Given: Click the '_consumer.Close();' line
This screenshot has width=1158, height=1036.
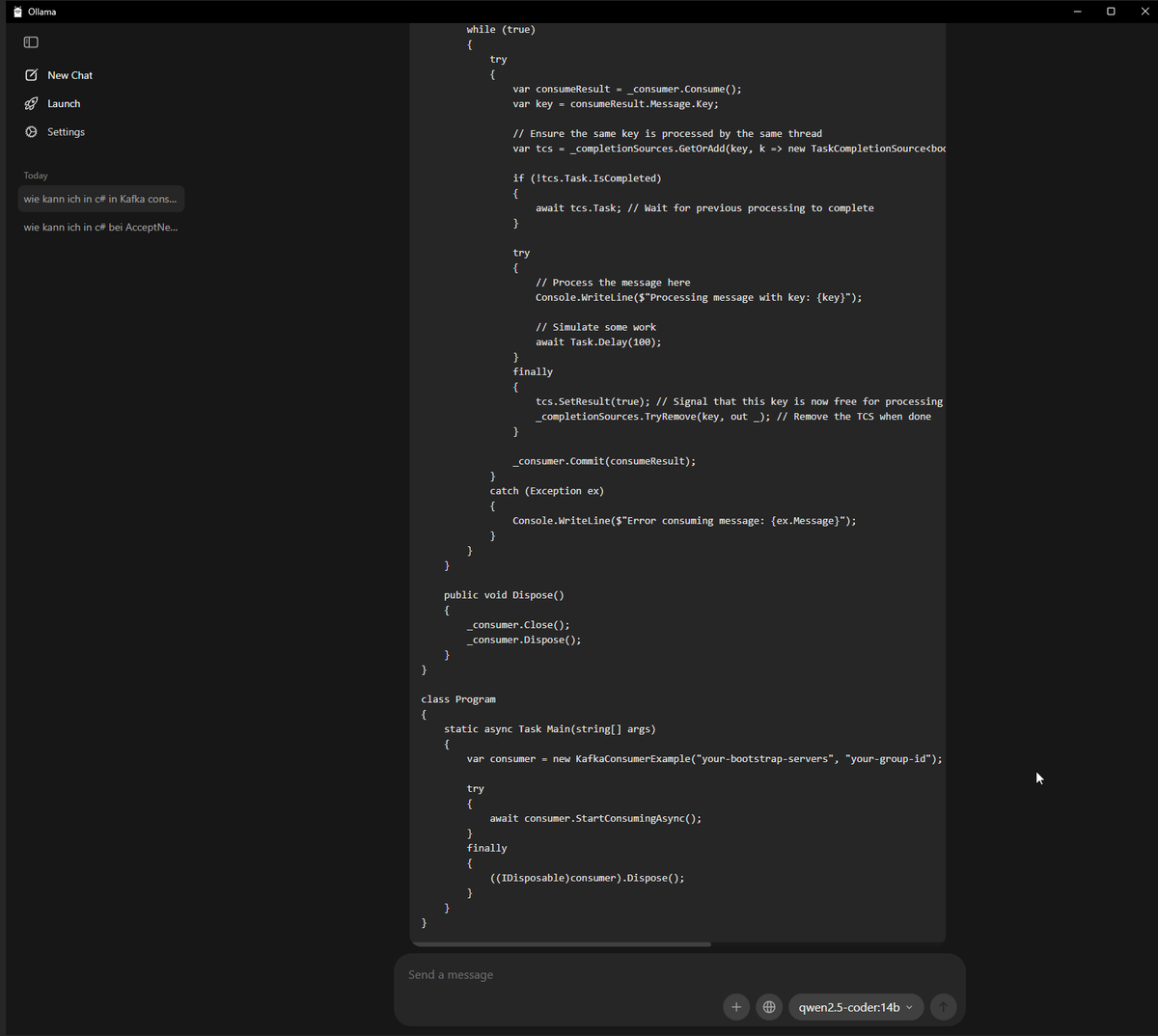Looking at the screenshot, I should tap(518, 625).
